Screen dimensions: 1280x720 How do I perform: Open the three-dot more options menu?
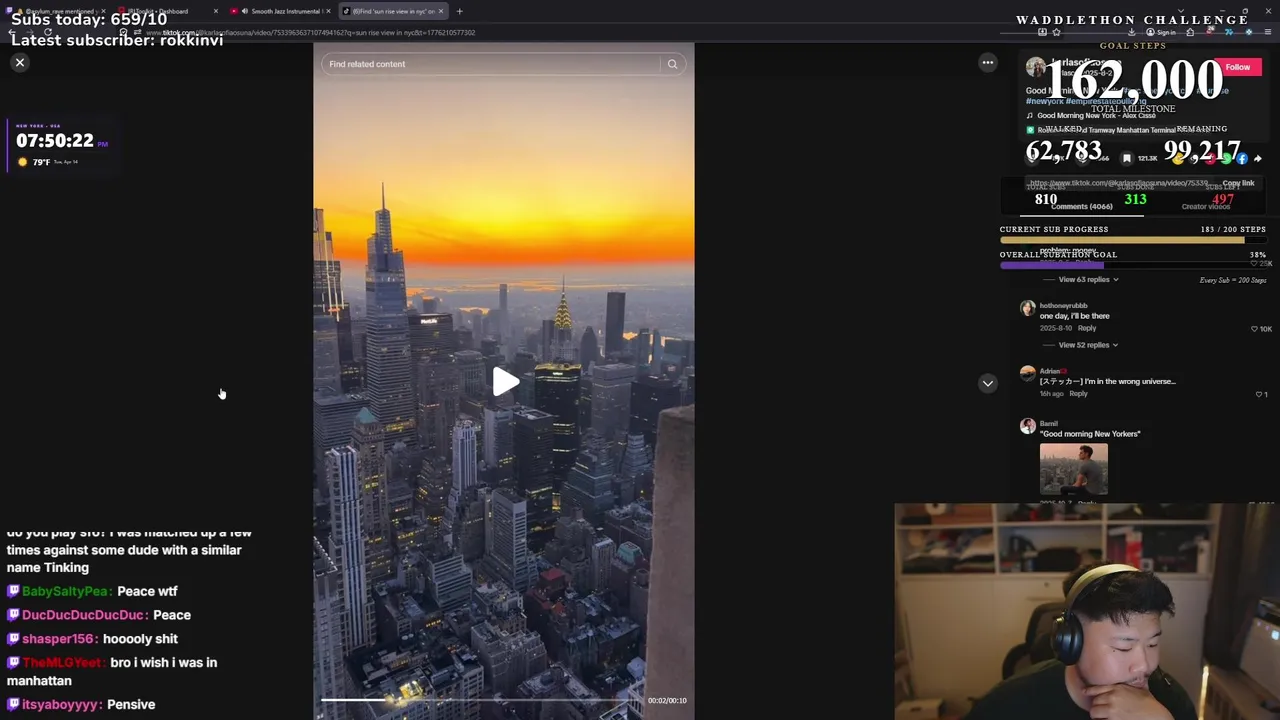(x=987, y=62)
